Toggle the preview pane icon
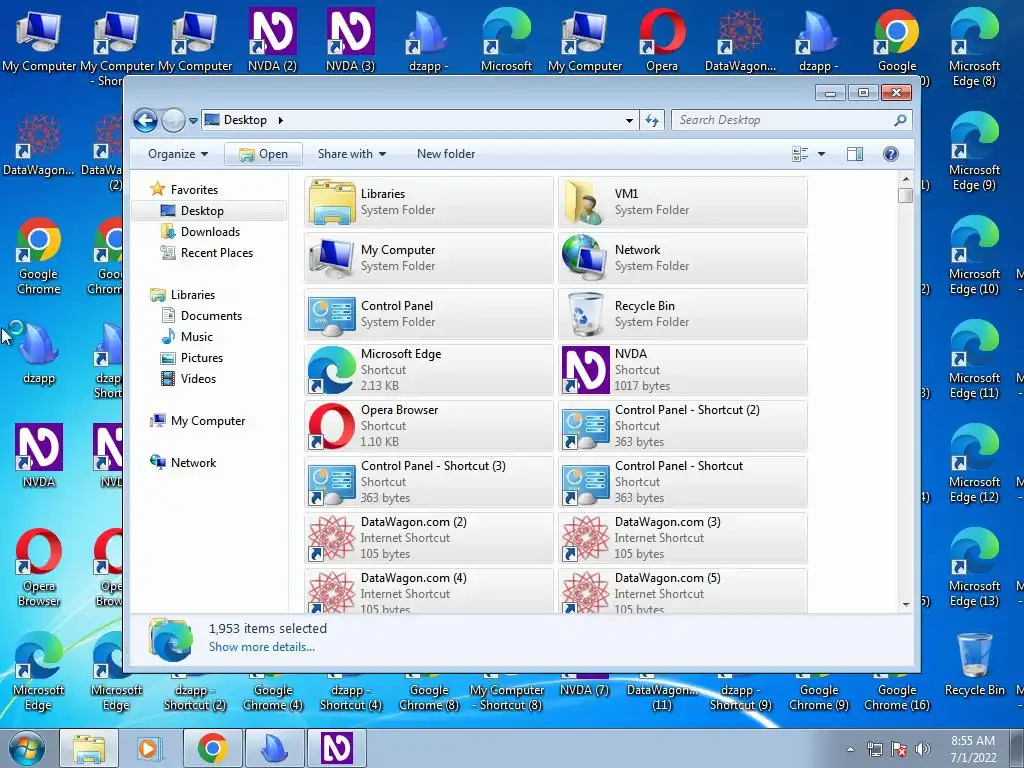 tap(855, 154)
